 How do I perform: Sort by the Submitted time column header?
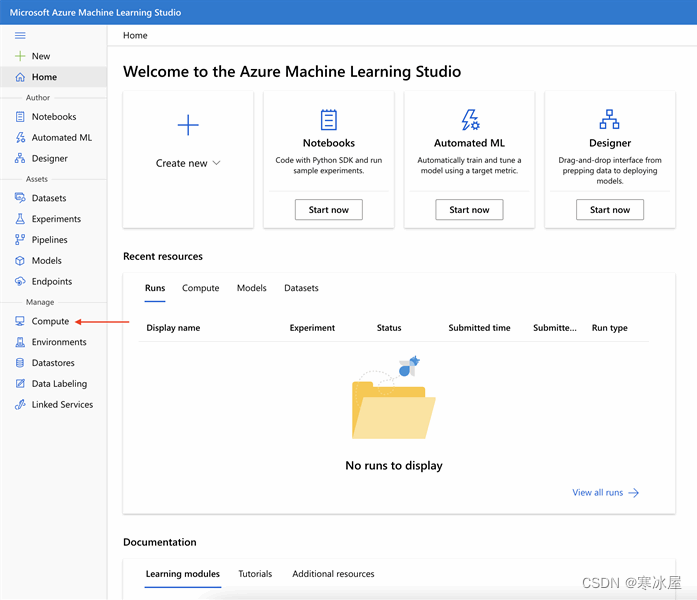coord(479,328)
